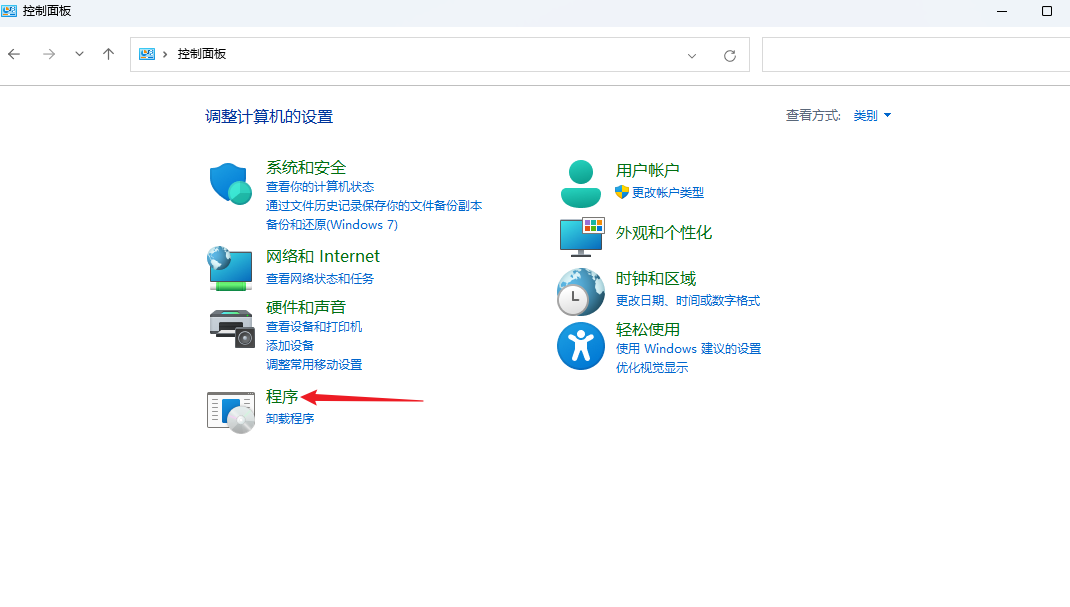Click 更改日期、时间或数字格式 link

coord(688,301)
